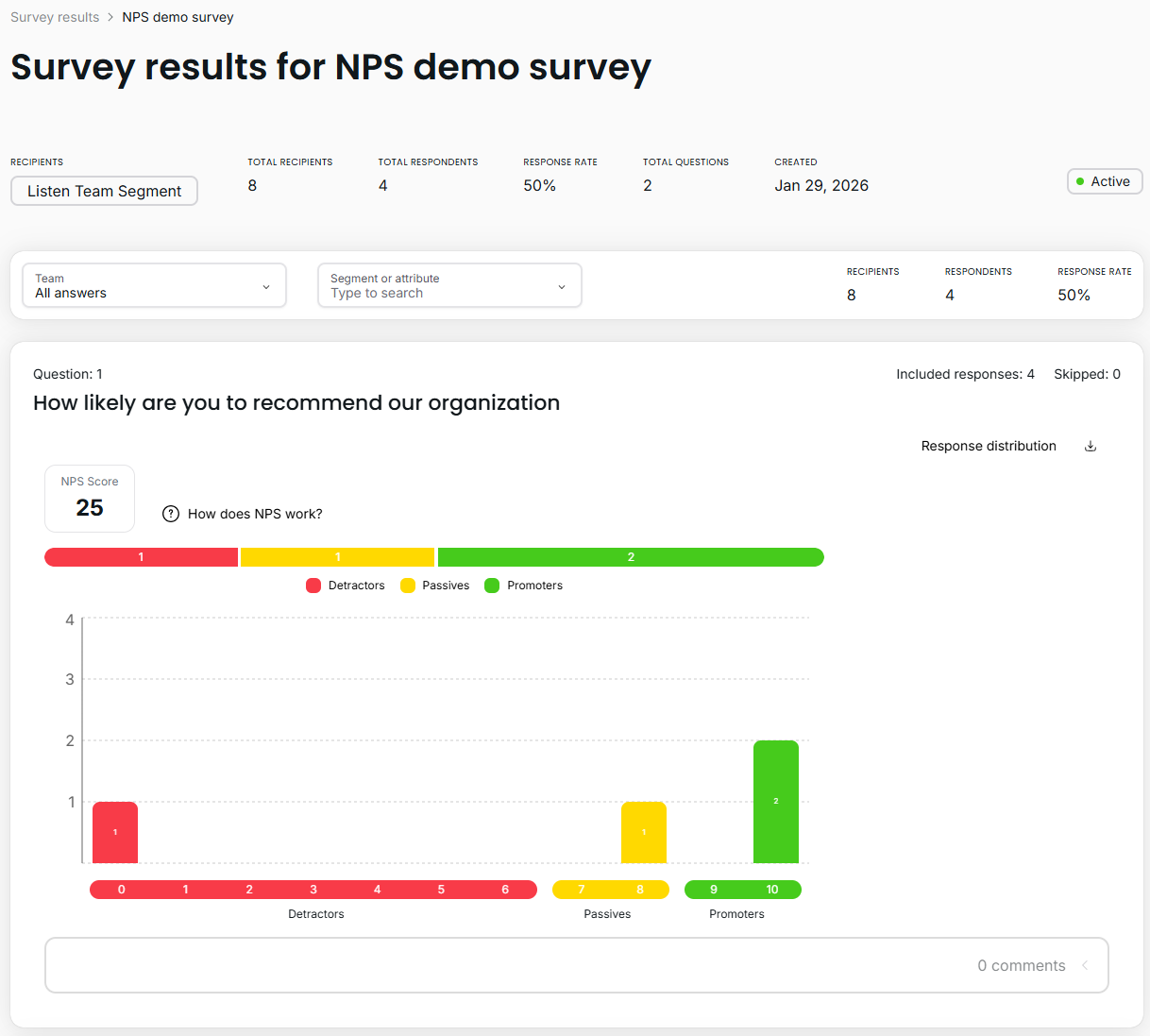This screenshot has height=1036, width=1150.
Task: Go to Survey results breadcrumb
Action: point(55,17)
